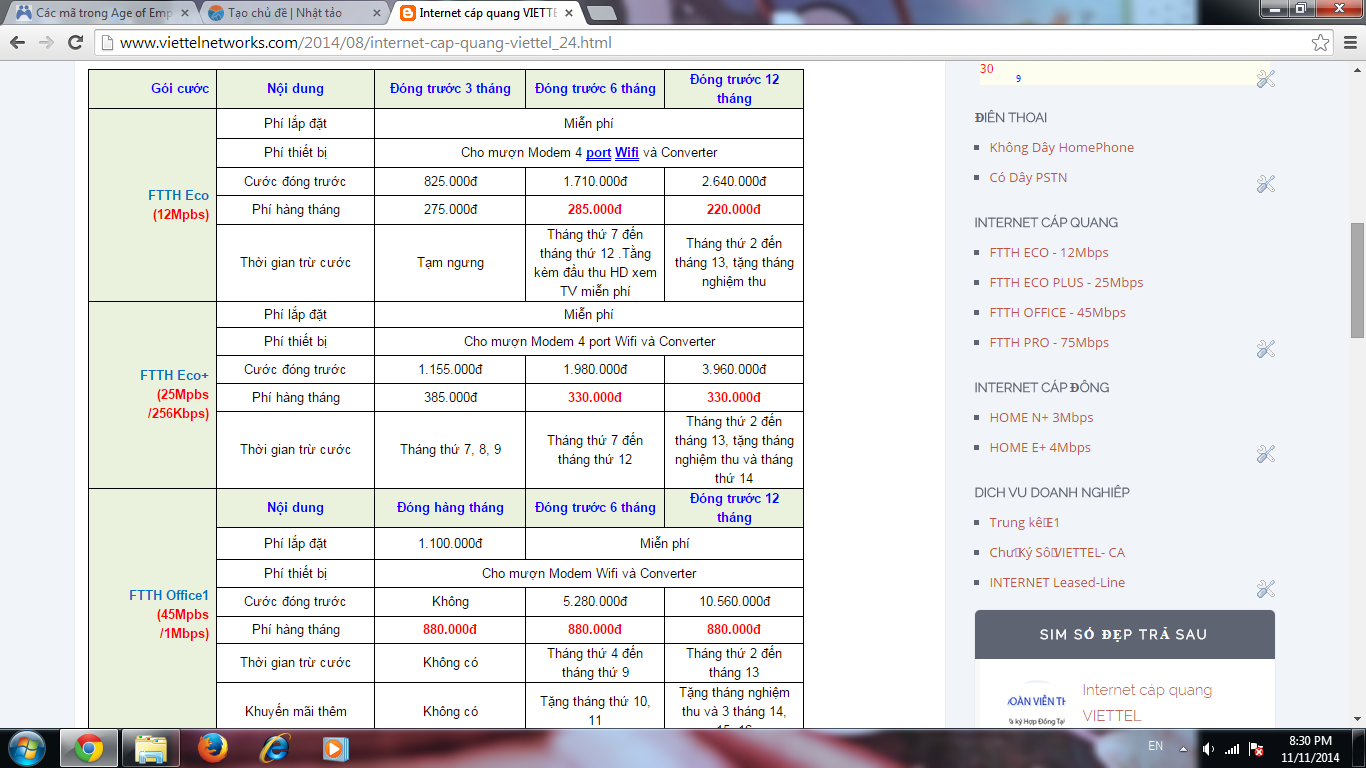Close the 'Các mã trong Age of Emp' tab
Image resolution: width=1366 pixels, height=768 pixels.
(184, 13)
